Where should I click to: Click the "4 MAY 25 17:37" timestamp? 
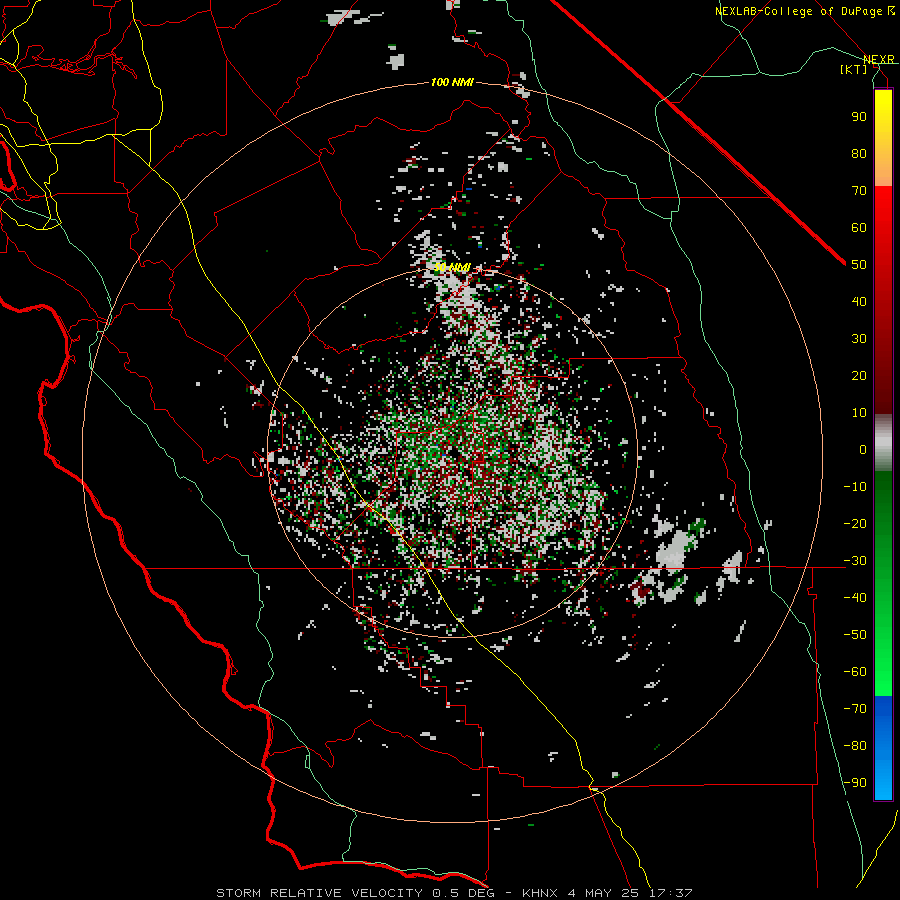coord(630,893)
